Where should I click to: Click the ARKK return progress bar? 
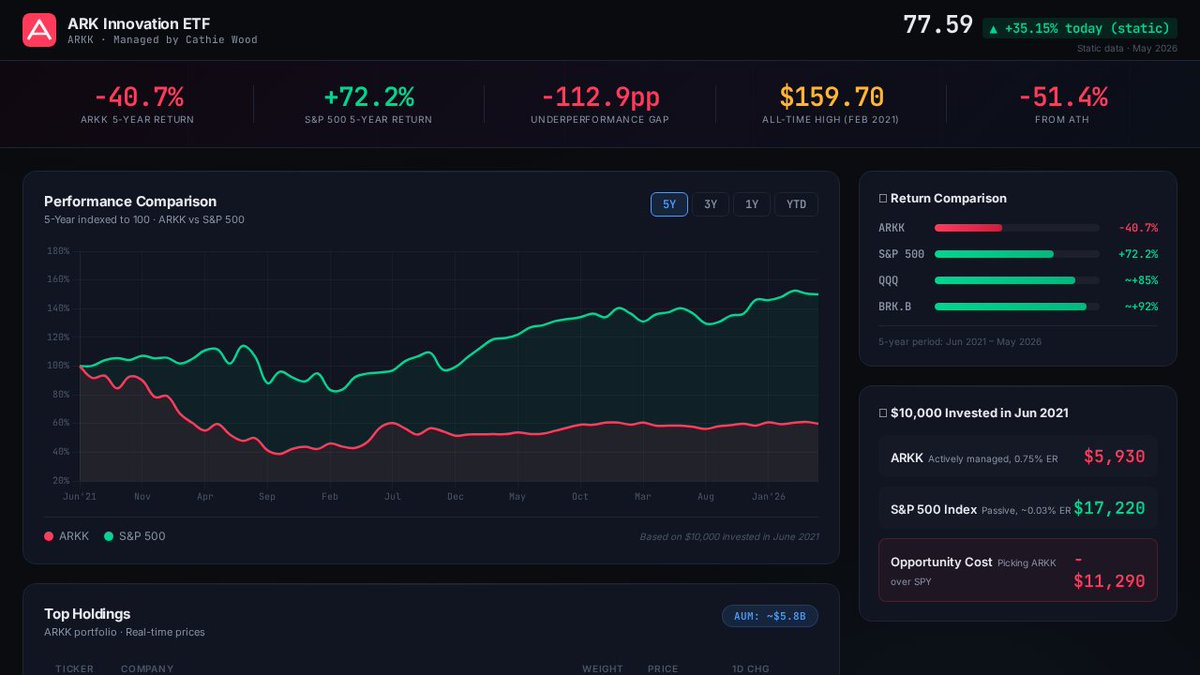(x=1017, y=228)
